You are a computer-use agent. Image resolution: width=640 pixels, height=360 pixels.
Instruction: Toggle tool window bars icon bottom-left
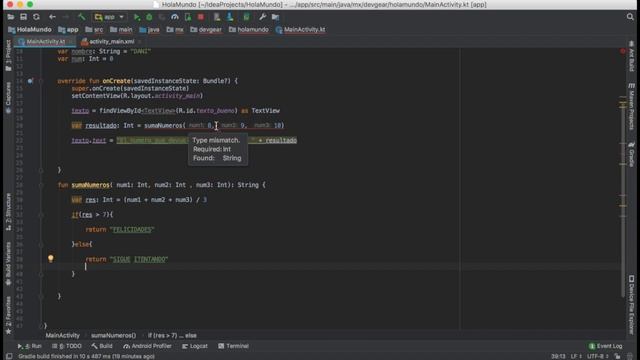tap(9, 356)
